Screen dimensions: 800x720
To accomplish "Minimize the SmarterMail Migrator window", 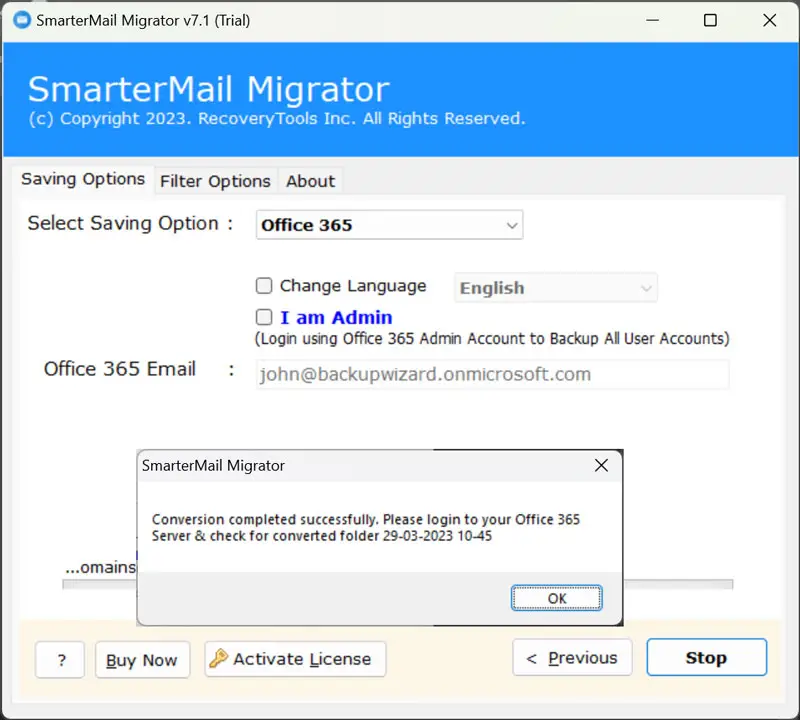I will [x=653, y=20].
